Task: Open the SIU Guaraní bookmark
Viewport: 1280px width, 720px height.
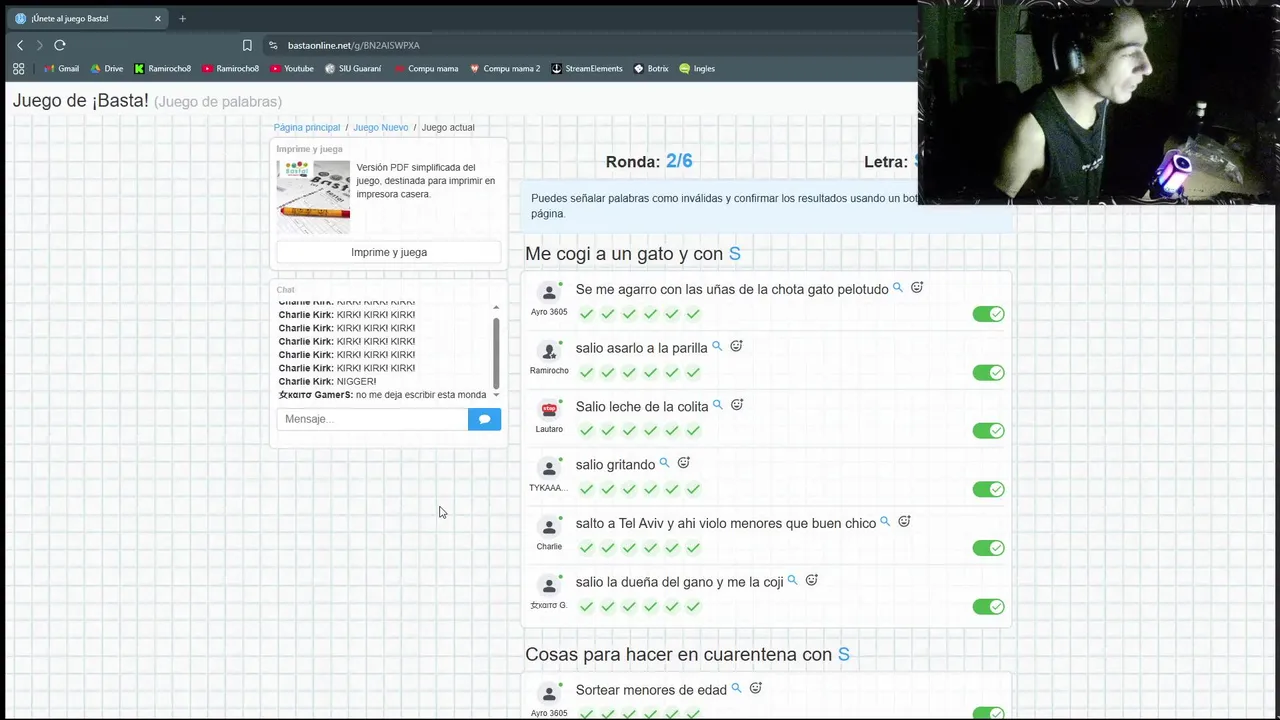Action: pyautogui.click(x=353, y=69)
